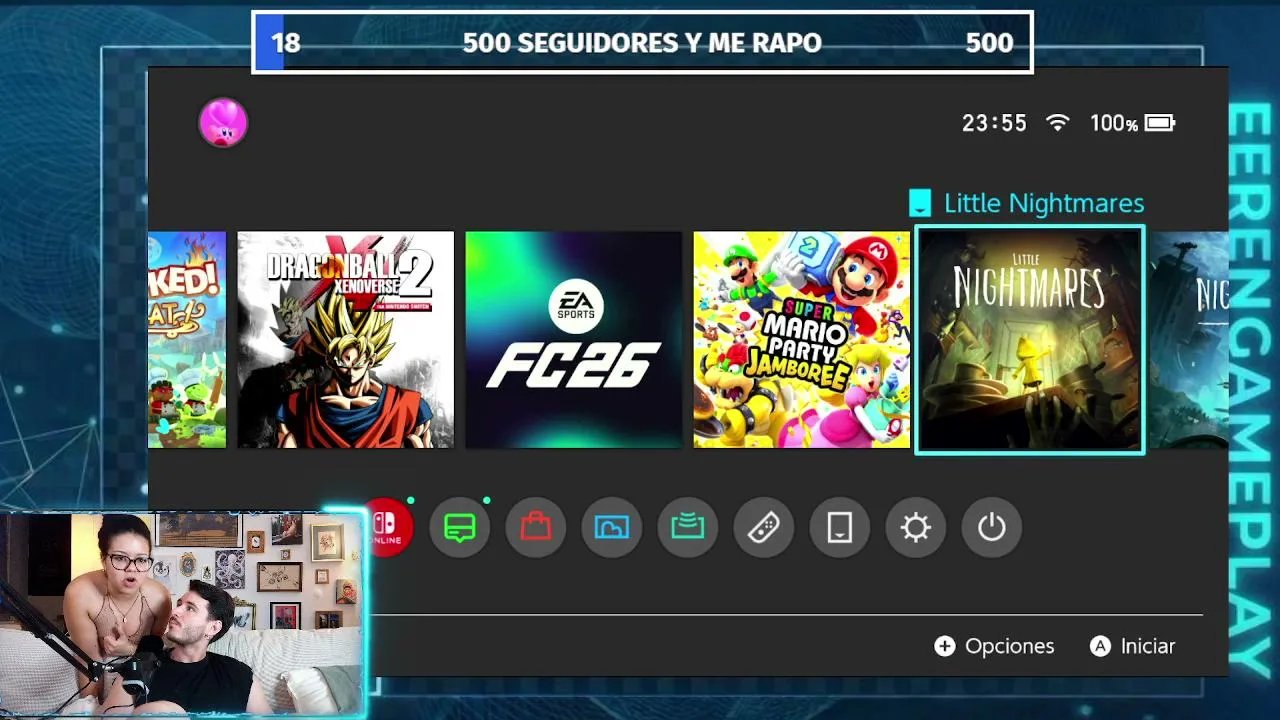Open the green News icon

460,527
